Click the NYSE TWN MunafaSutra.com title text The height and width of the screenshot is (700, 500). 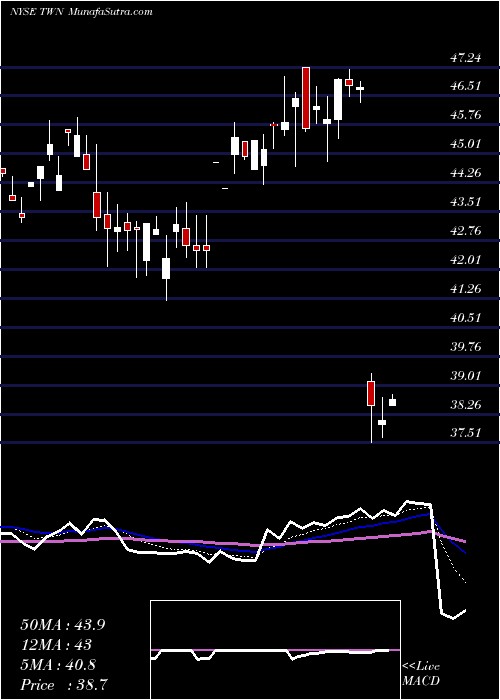(81, 12)
